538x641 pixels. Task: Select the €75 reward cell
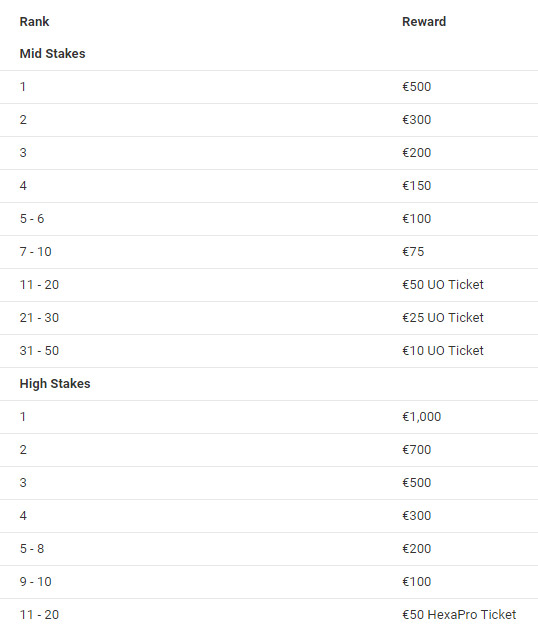click(x=413, y=251)
